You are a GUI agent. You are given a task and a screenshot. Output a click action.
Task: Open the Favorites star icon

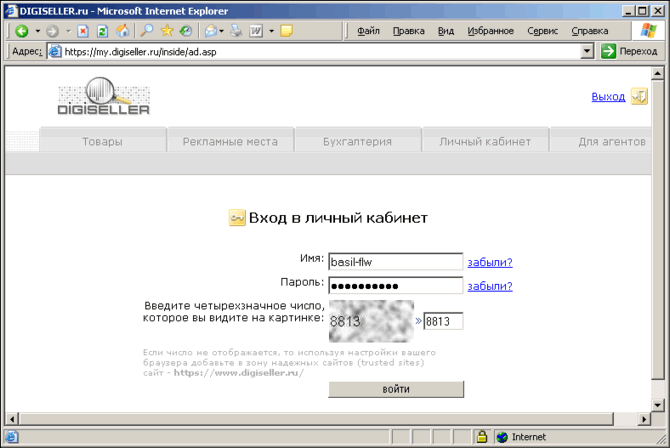tap(167, 31)
